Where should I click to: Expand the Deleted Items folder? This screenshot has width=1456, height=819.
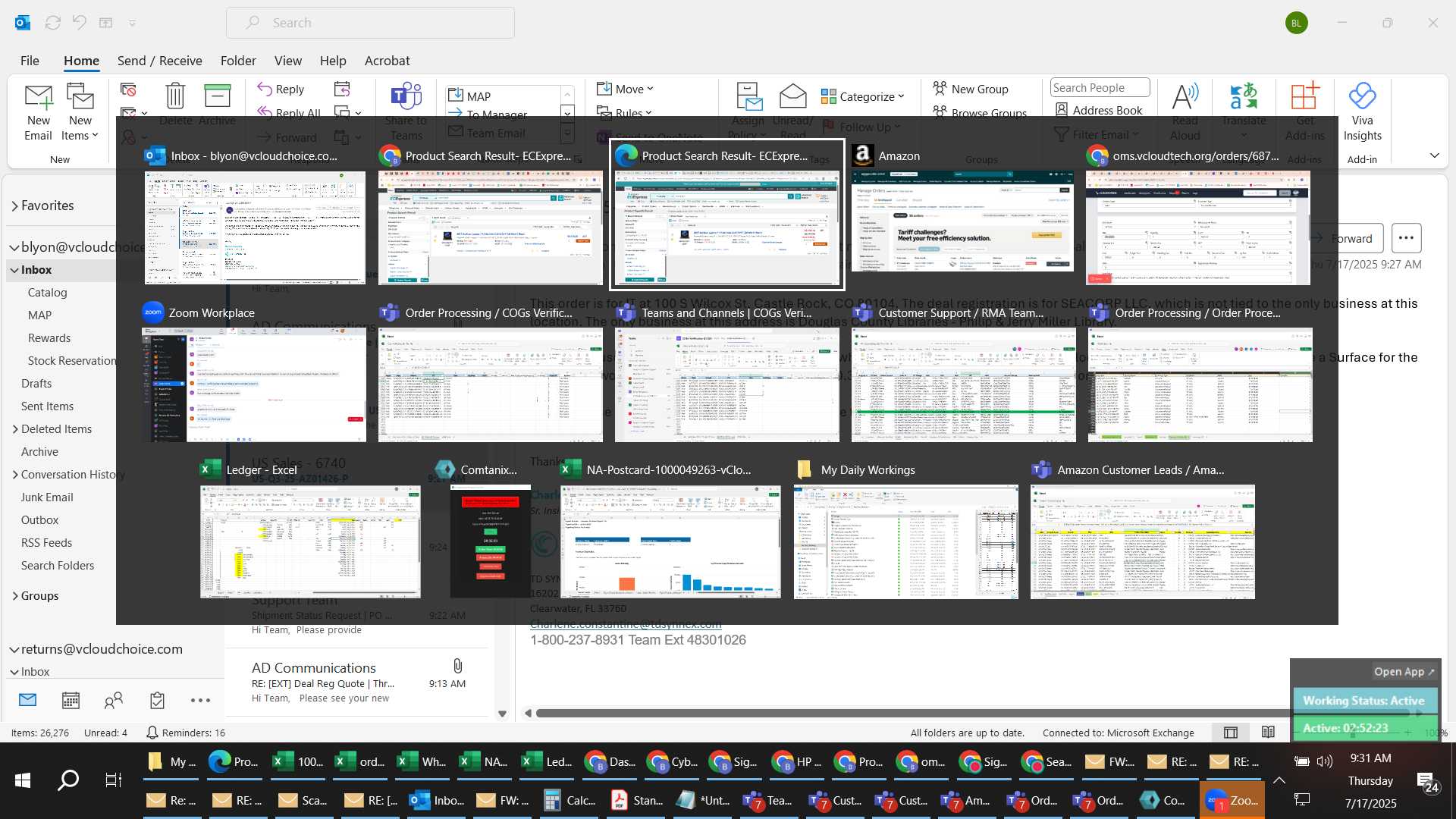[15, 429]
